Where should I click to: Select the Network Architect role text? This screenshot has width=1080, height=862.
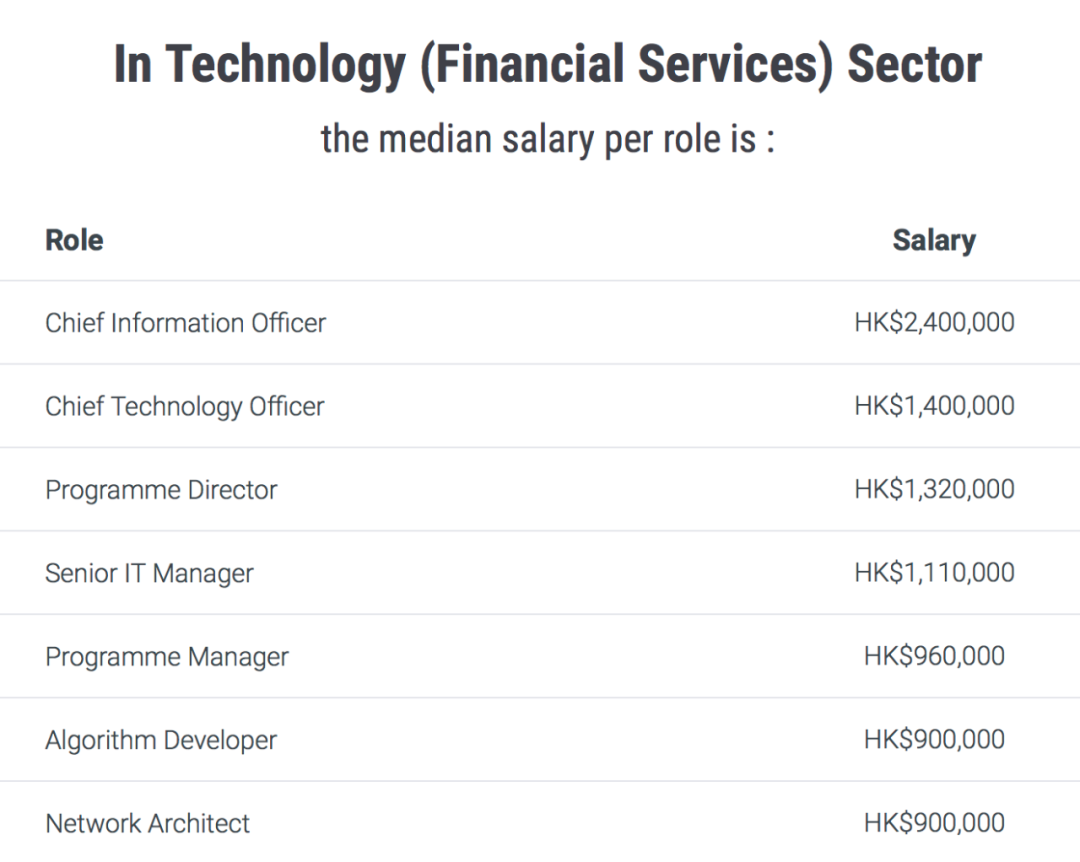tap(147, 823)
